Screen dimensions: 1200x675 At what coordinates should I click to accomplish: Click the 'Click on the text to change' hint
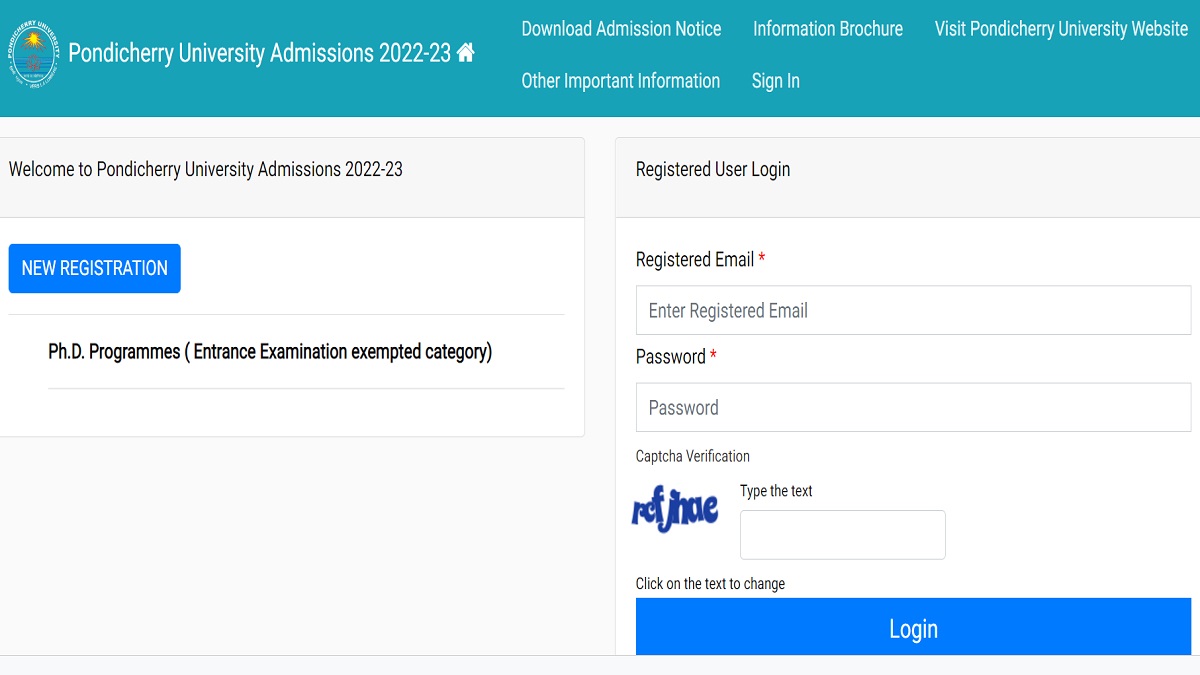pos(710,584)
